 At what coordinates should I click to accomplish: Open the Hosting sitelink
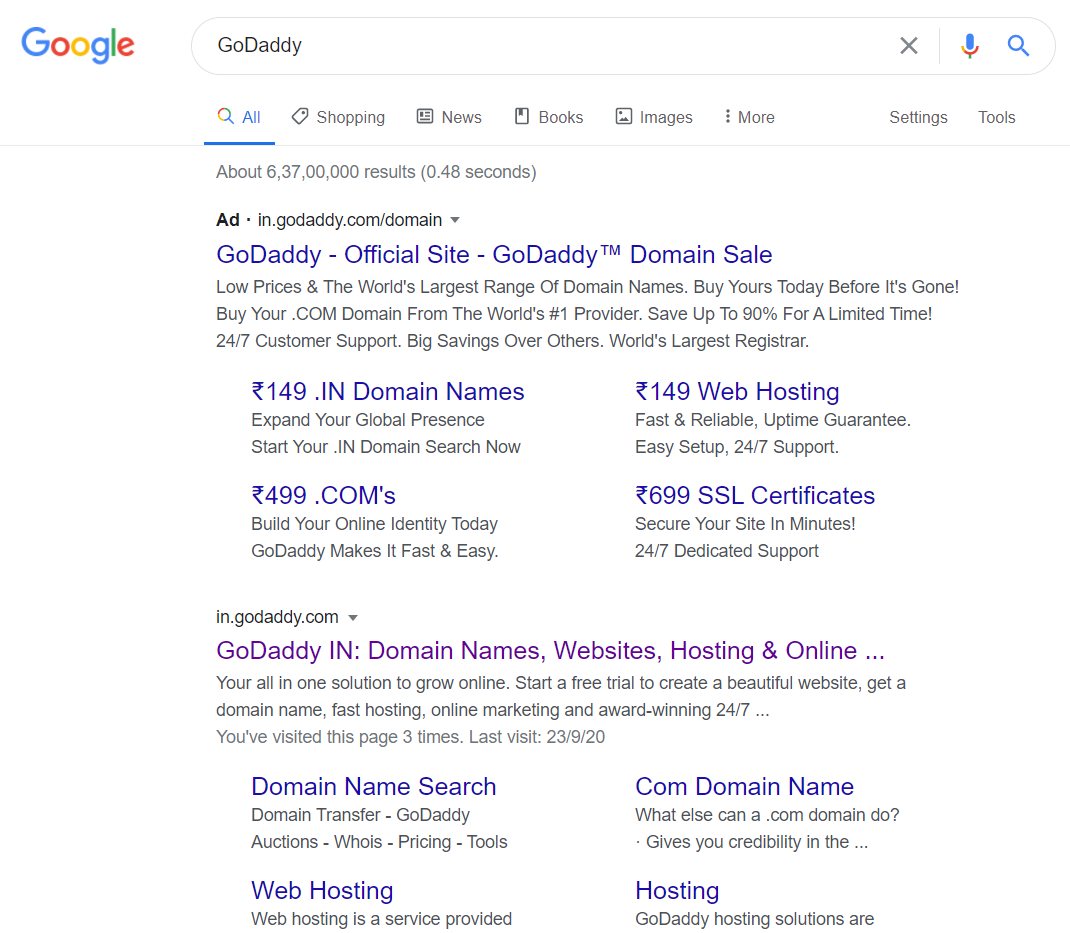[x=677, y=891]
